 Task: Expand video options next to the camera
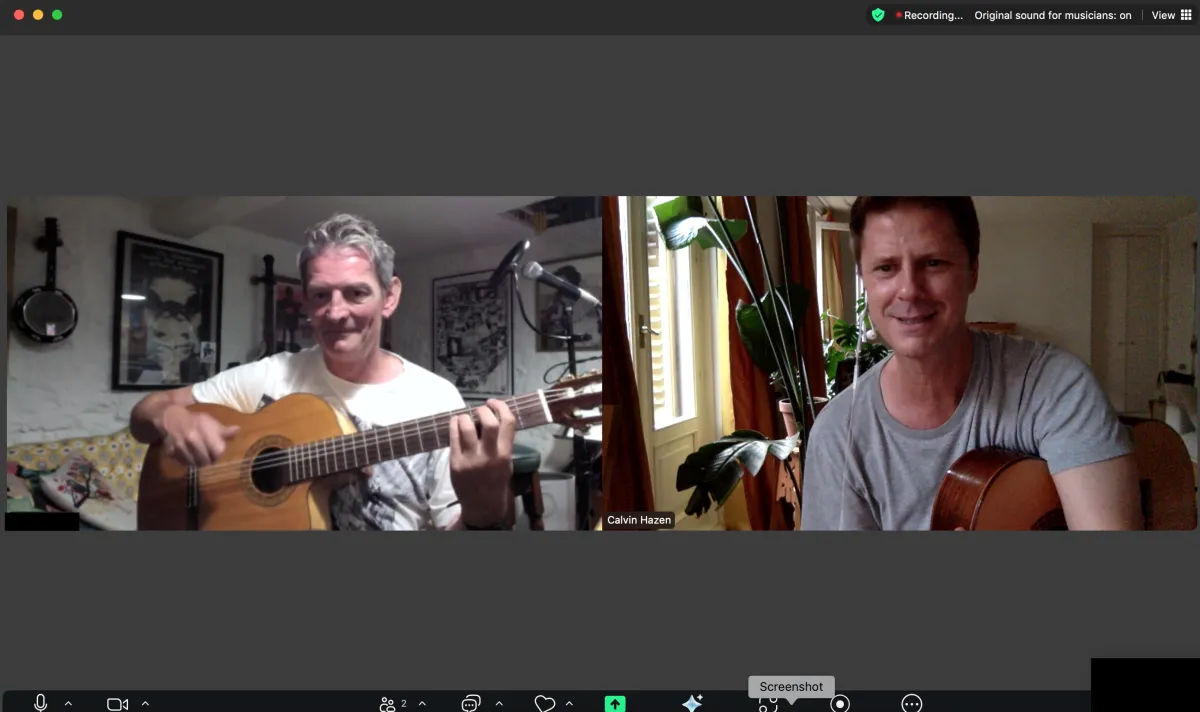145,703
